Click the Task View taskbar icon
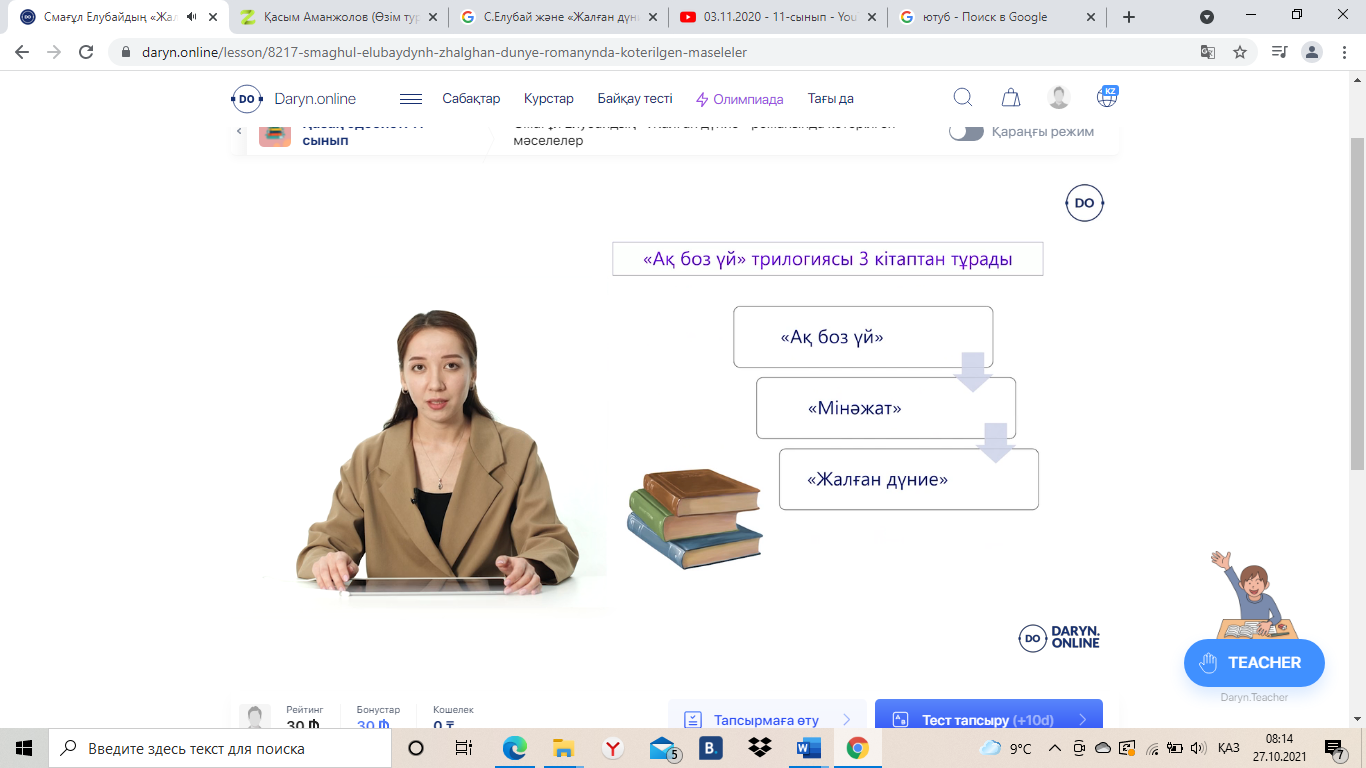1366x768 pixels. (x=464, y=748)
